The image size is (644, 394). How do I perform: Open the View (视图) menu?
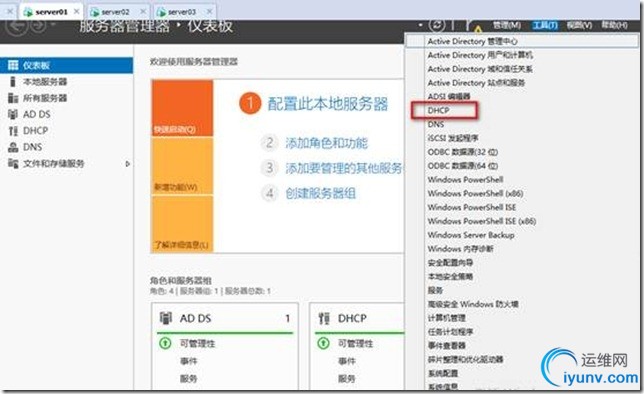[x=580, y=25]
